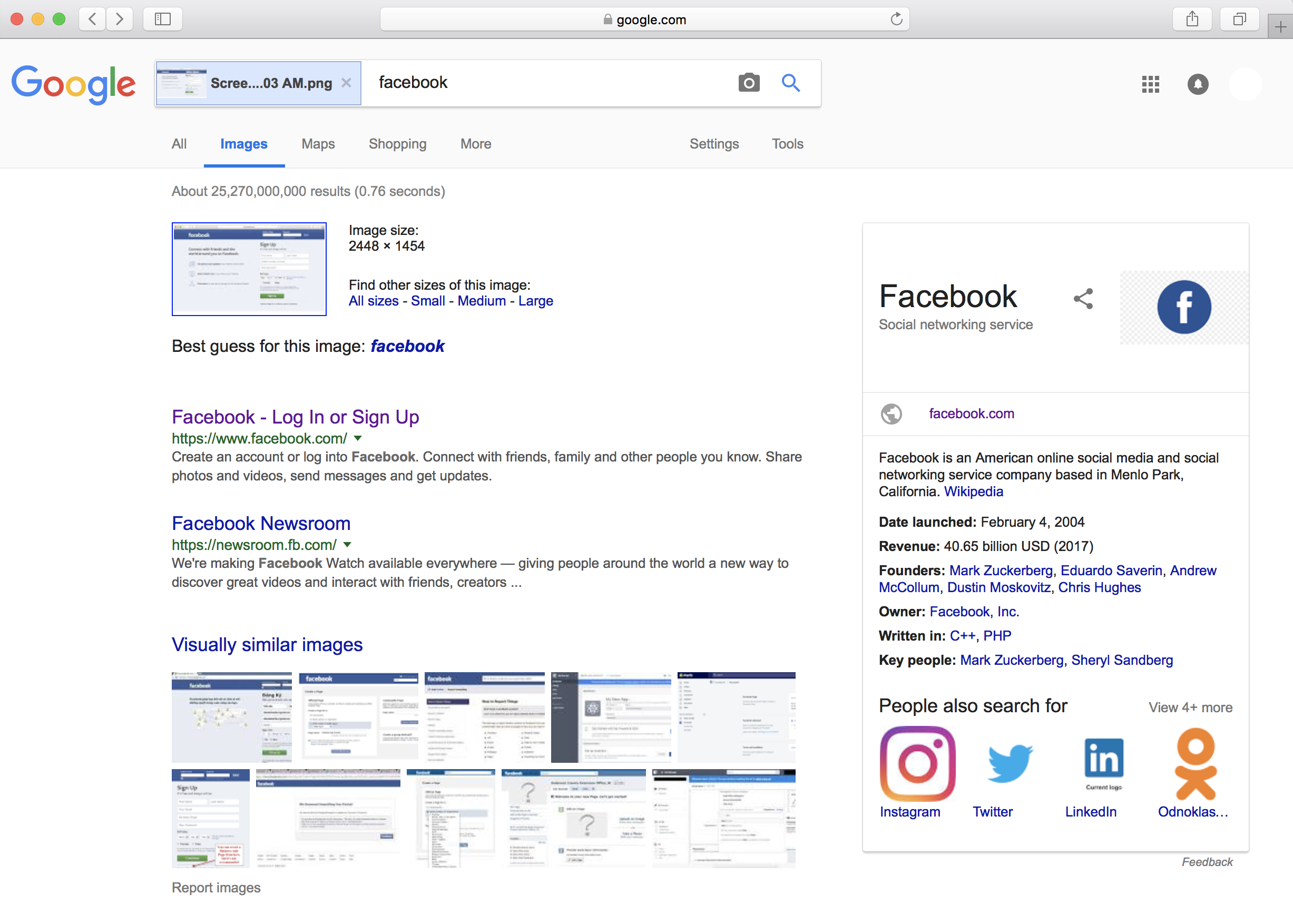Image resolution: width=1293 pixels, height=924 pixels.
Task: Click the Small size link
Action: click(428, 301)
